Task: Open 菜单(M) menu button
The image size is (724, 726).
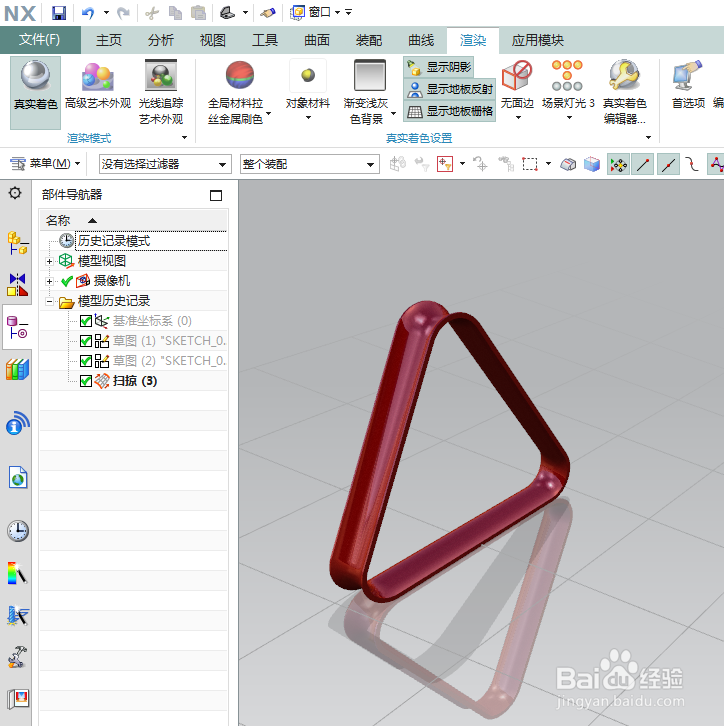Action: (45, 163)
